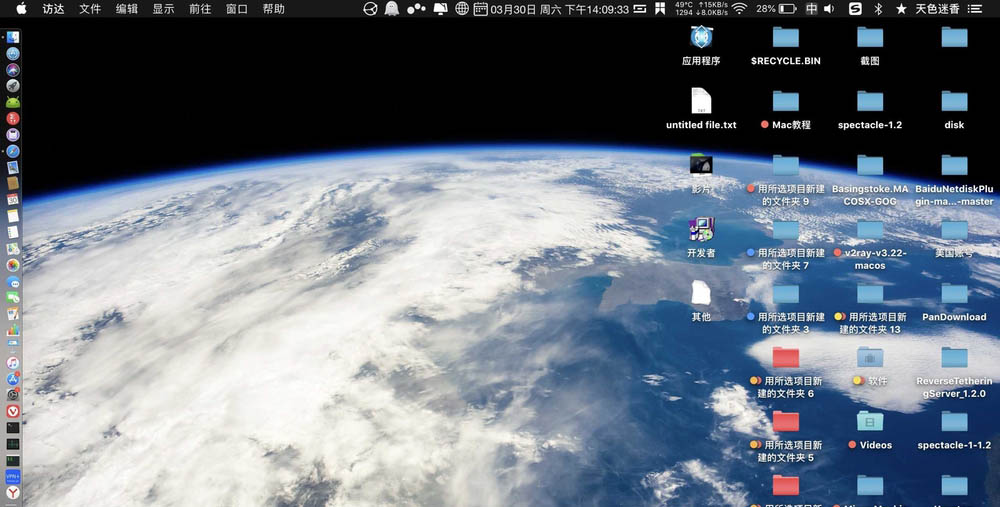Image resolution: width=1000 pixels, height=507 pixels.
Task: Open the Wi-Fi status menu
Action: (x=739, y=9)
